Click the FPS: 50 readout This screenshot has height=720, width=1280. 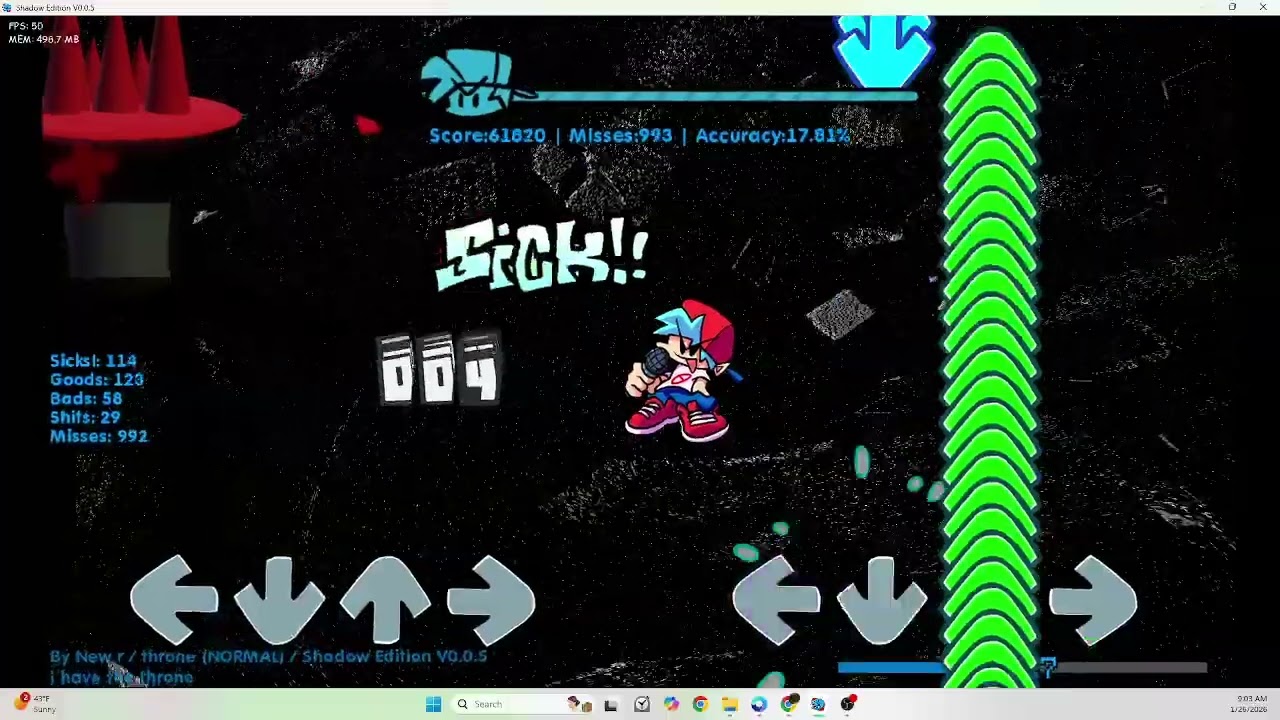[x=26, y=26]
